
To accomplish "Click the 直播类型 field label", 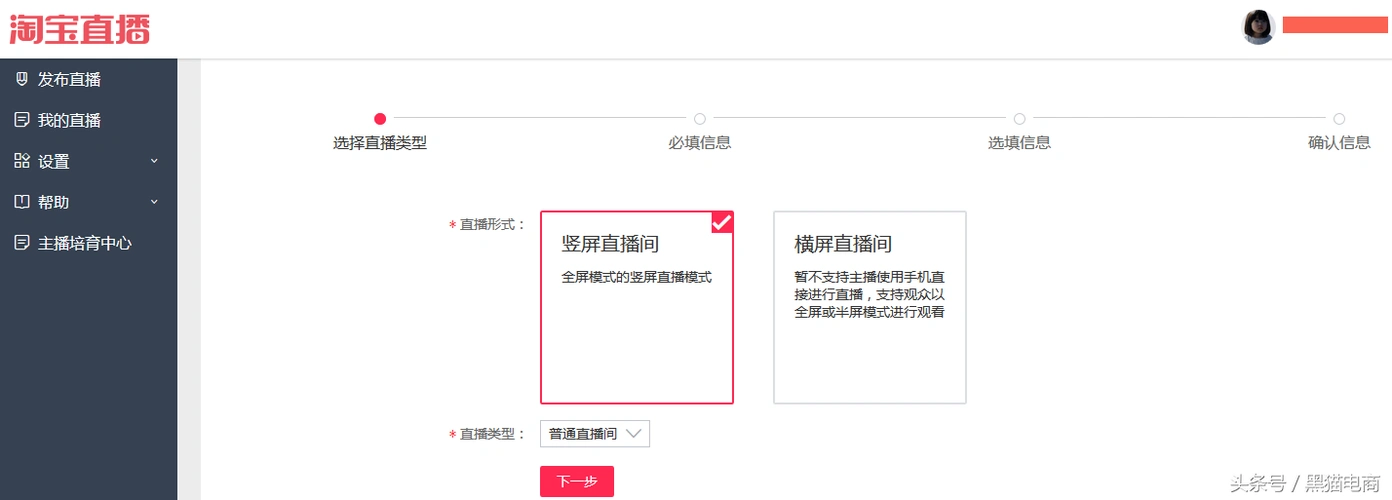I will (x=487, y=434).
